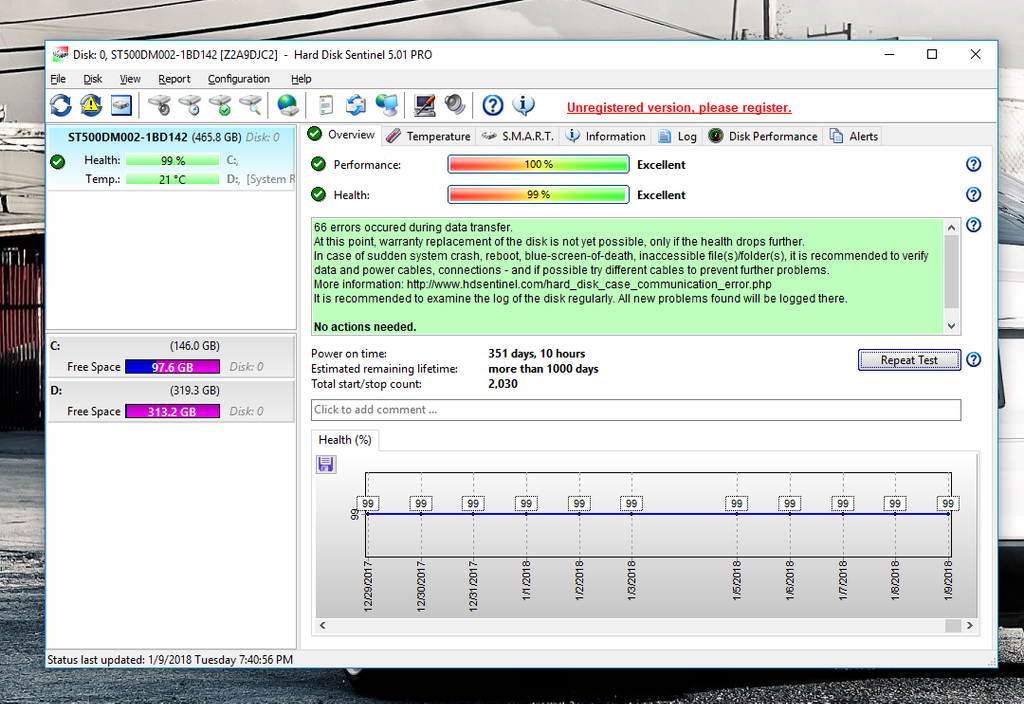This screenshot has height=704, width=1024.
Task: Click the blue question mark Help toolbar icon
Action: pyautogui.click(x=492, y=105)
